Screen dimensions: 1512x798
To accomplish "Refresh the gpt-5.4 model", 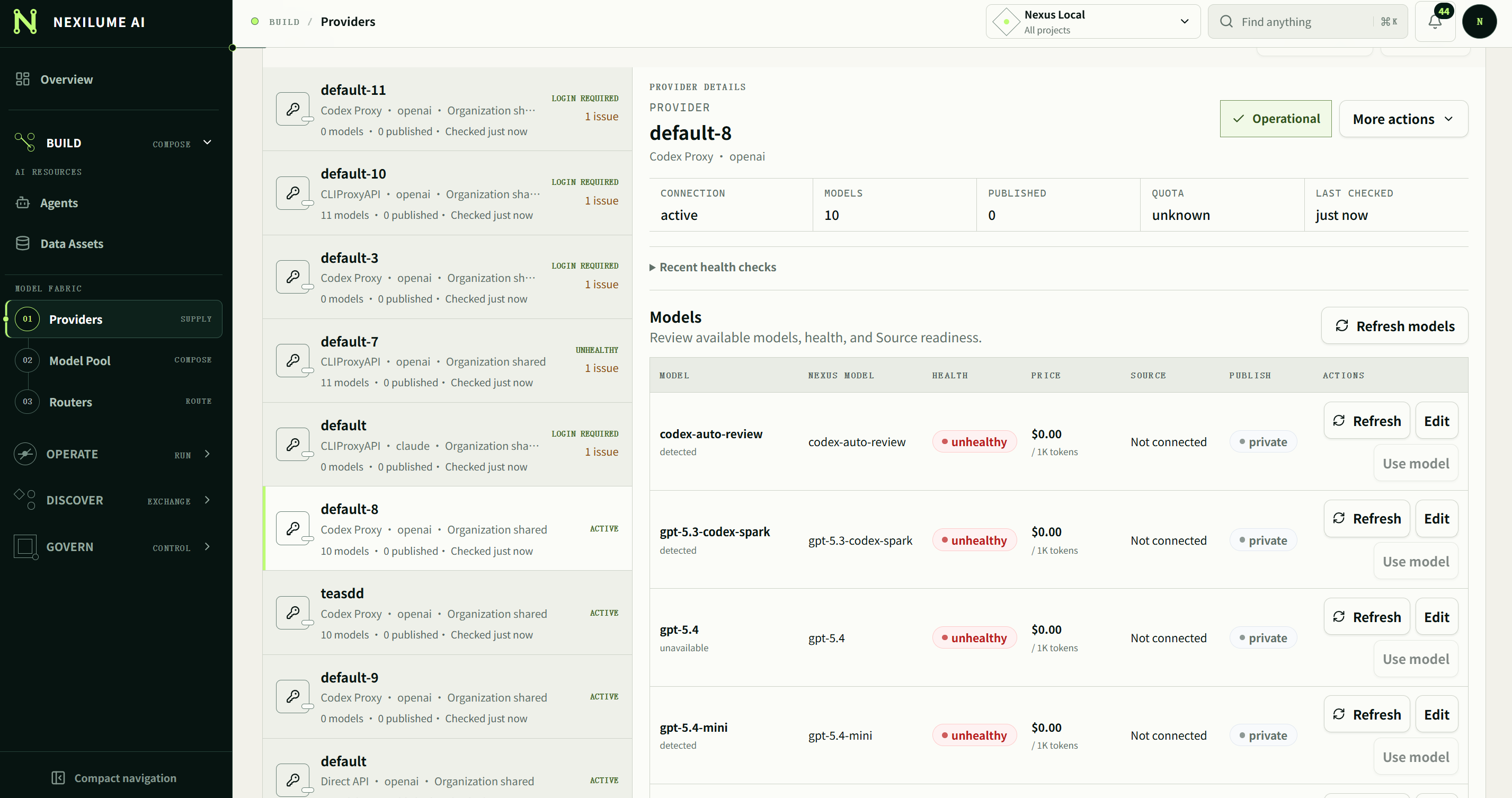I will (x=1366, y=617).
